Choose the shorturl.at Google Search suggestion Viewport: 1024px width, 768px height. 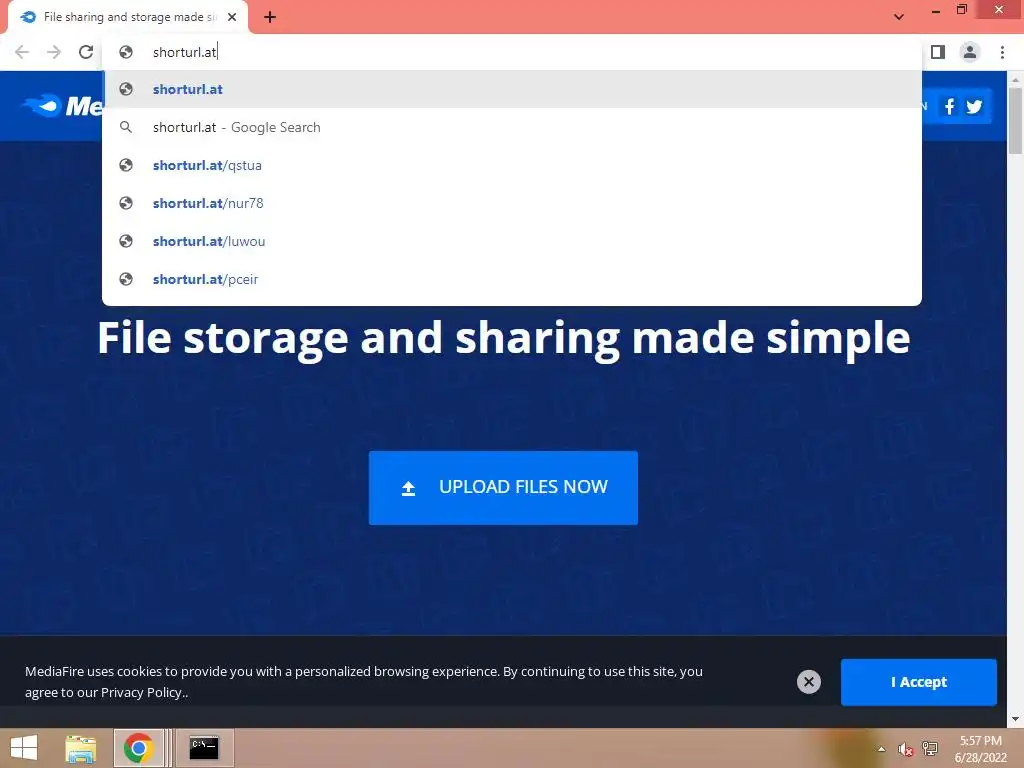click(512, 127)
